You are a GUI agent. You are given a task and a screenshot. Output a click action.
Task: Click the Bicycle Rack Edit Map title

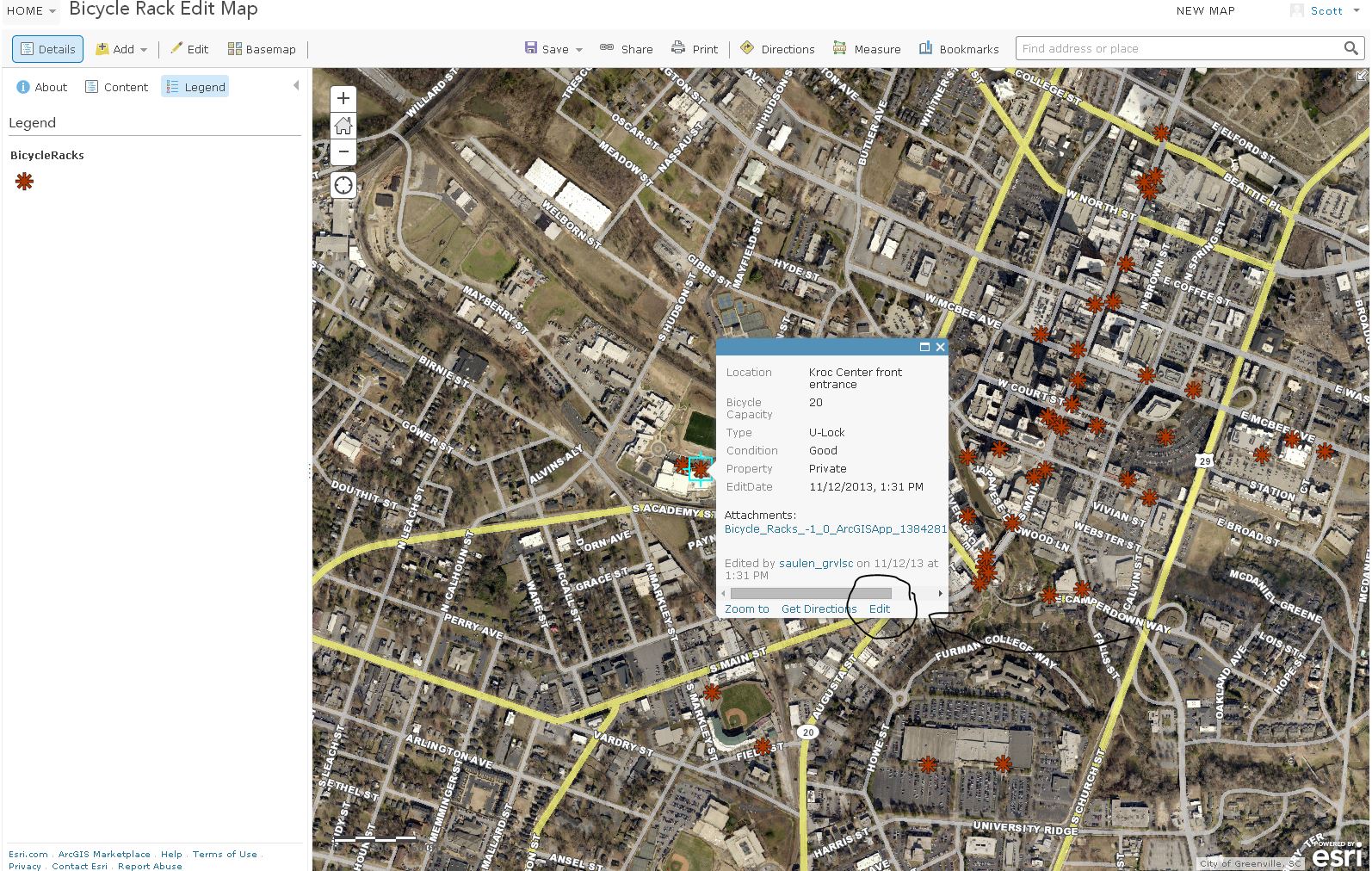pyautogui.click(x=164, y=9)
